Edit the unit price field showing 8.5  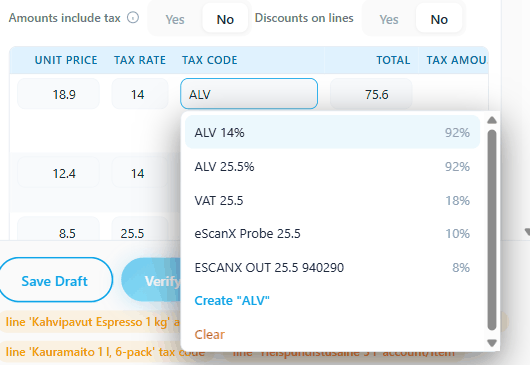(58, 229)
